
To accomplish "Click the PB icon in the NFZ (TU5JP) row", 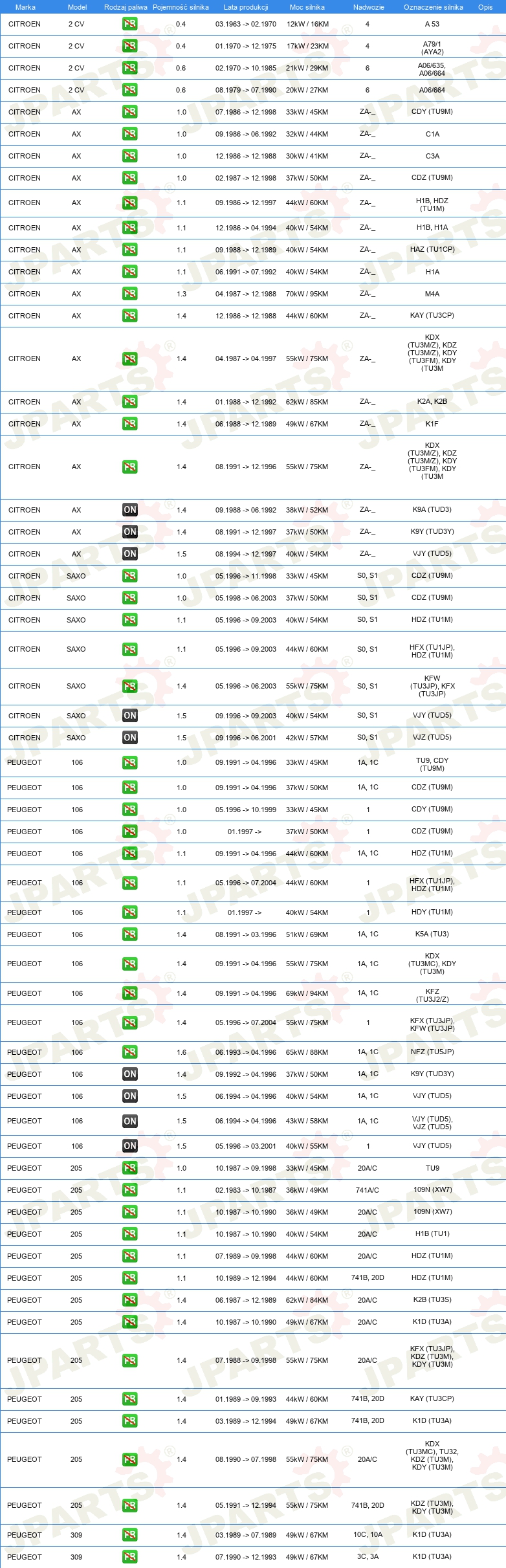I will tap(130, 1052).
